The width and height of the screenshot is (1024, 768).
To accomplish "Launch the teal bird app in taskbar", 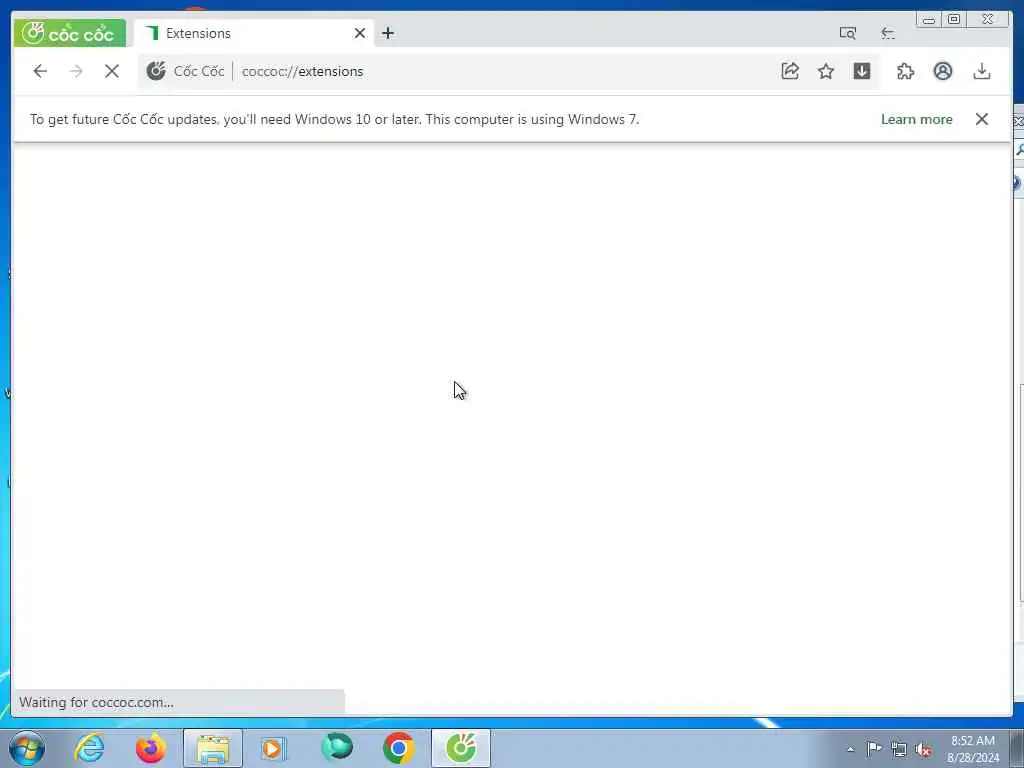I will pyautogui.click(x=337, y=748).
